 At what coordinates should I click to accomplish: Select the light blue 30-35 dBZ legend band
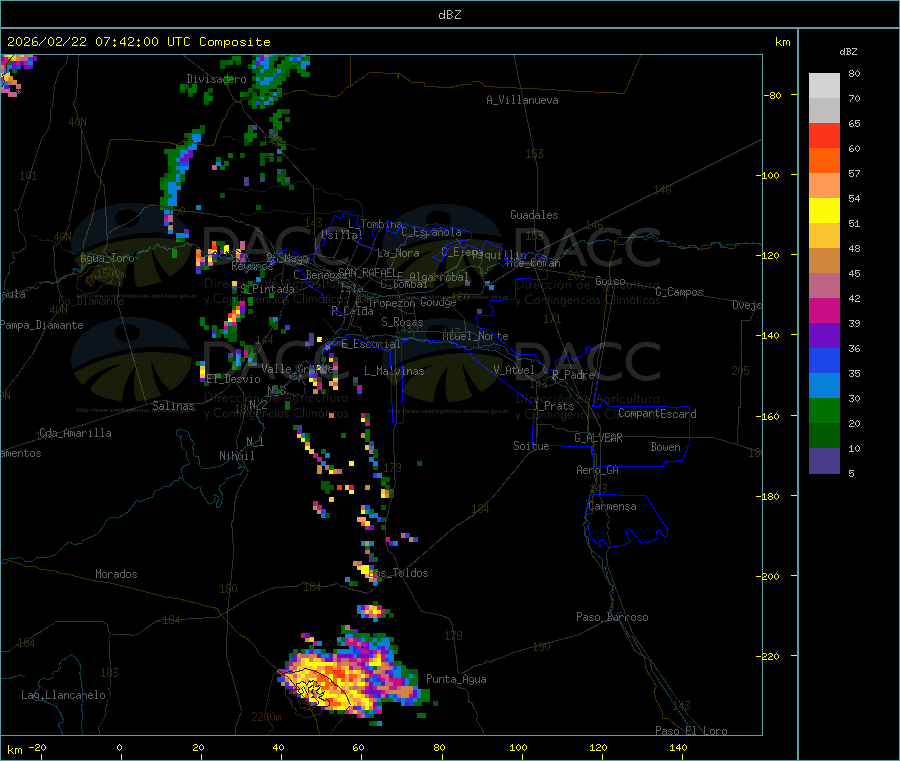click(x=824, y=386)
